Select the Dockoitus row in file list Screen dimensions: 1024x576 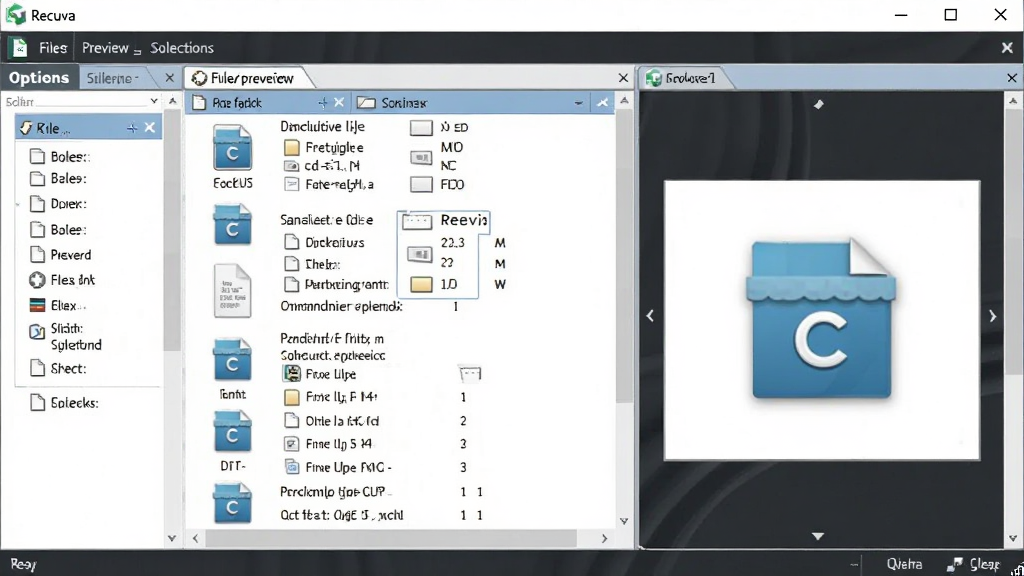[325, 243]
